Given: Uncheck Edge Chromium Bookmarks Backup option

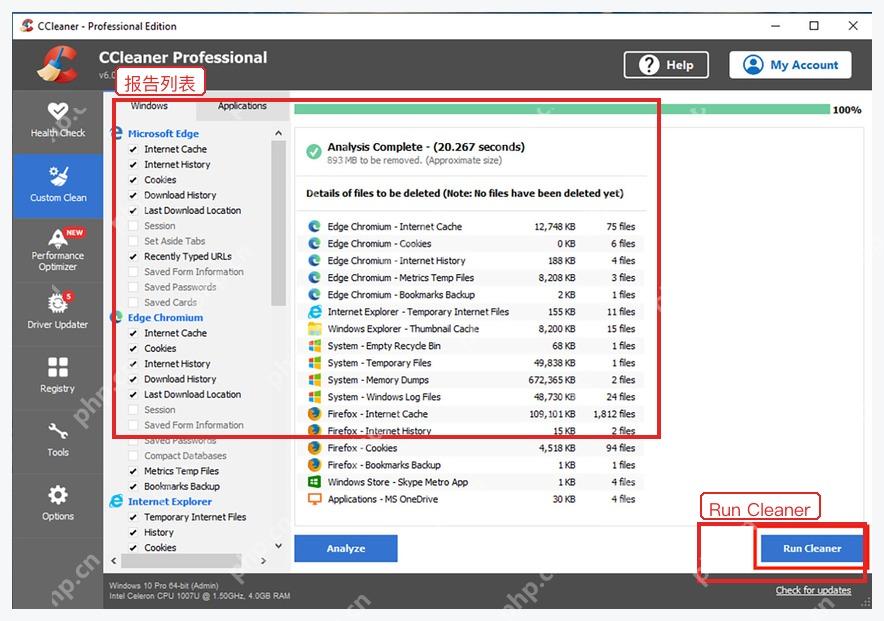Looking at the screenshot, I should click(133, 486).
